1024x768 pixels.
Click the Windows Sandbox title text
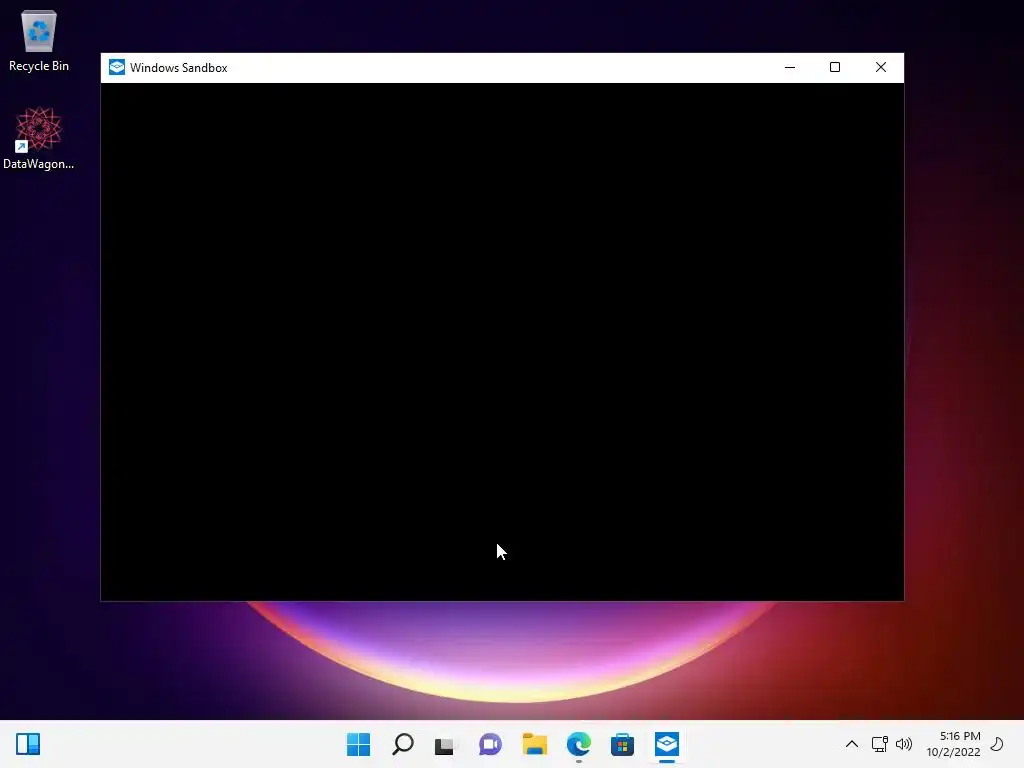click(178, 68)
